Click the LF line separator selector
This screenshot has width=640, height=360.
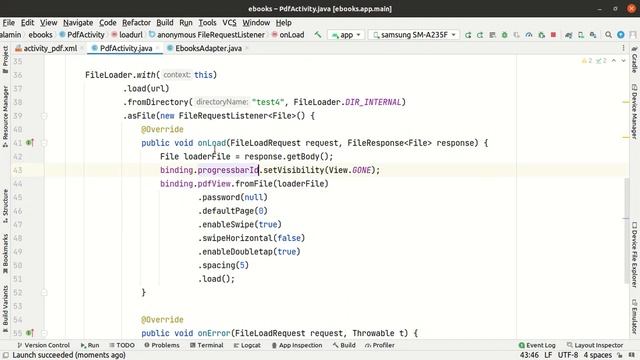point(548,355)
